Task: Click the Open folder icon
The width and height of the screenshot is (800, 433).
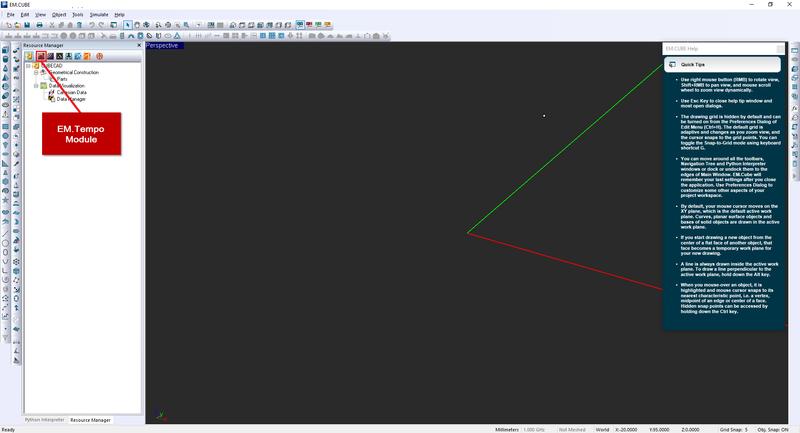Action: click(x=17, y=25)
